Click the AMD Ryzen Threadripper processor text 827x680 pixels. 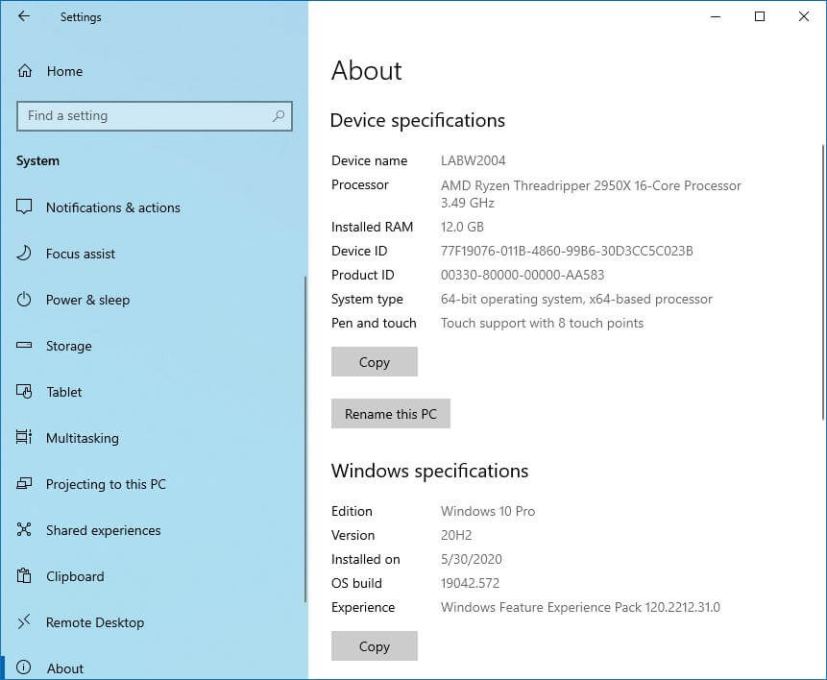coord(591,194)
